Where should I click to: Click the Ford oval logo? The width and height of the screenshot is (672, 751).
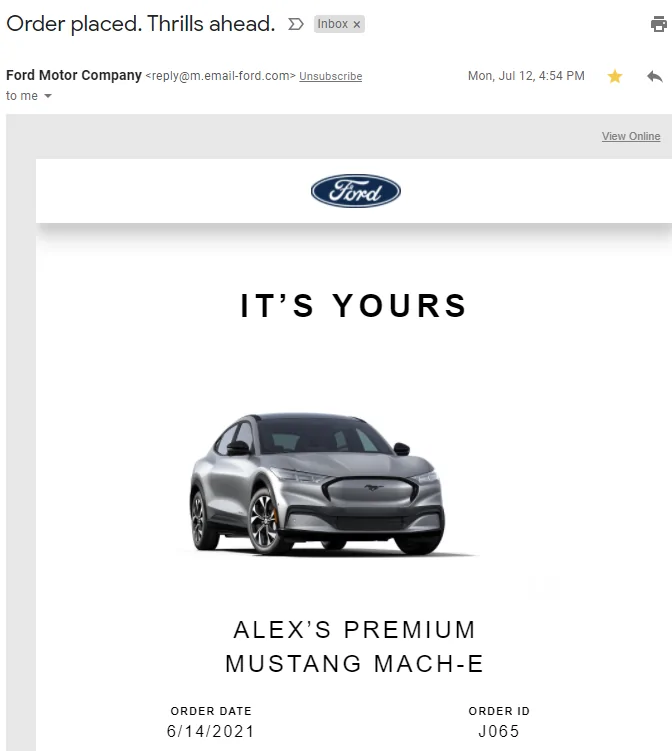tap(356, 191)
